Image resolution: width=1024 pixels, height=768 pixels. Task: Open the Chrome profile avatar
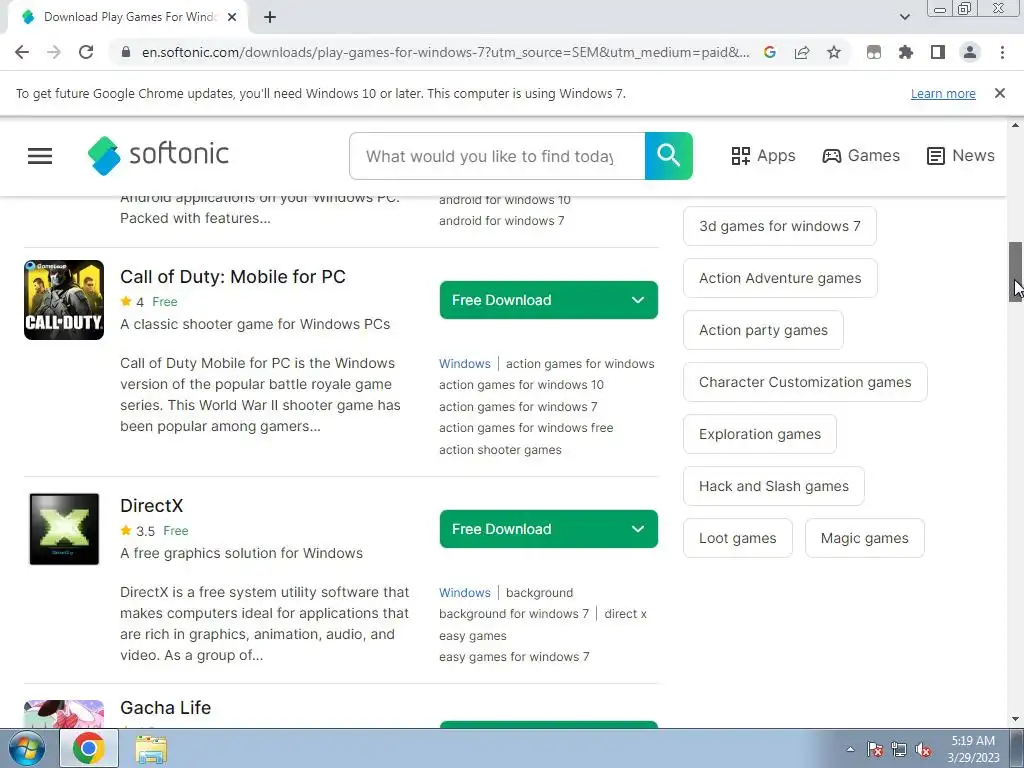click(970, 52)
